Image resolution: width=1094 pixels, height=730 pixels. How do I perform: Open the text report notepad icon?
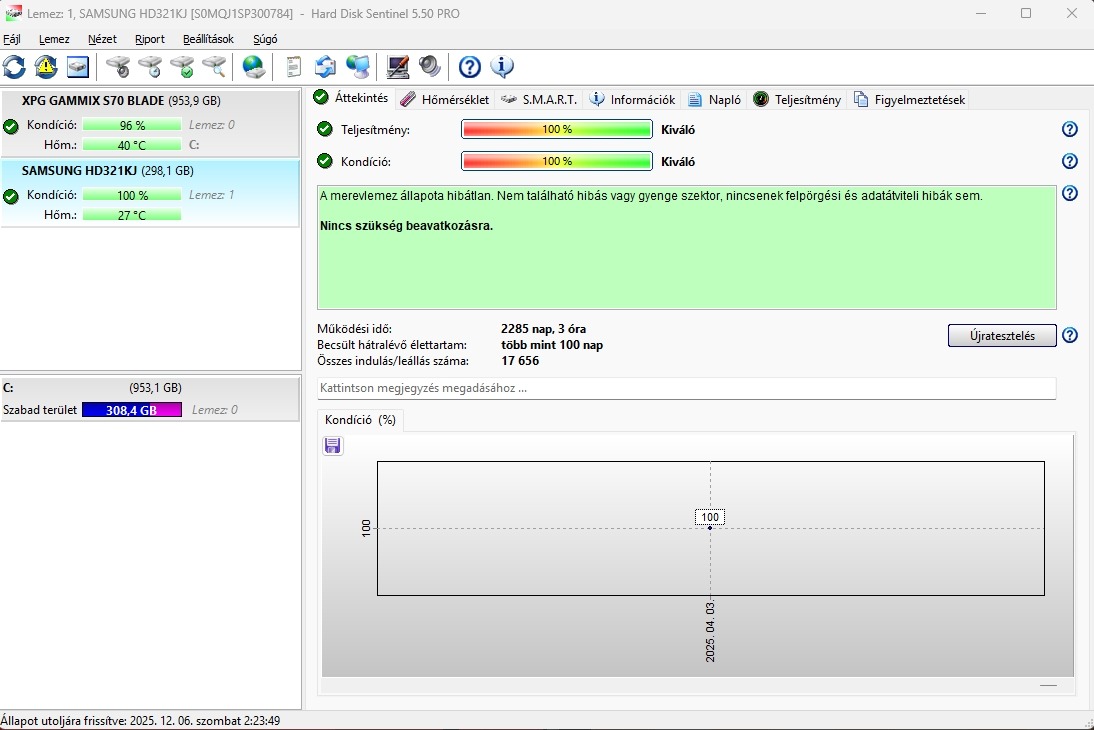click(294, 67)
